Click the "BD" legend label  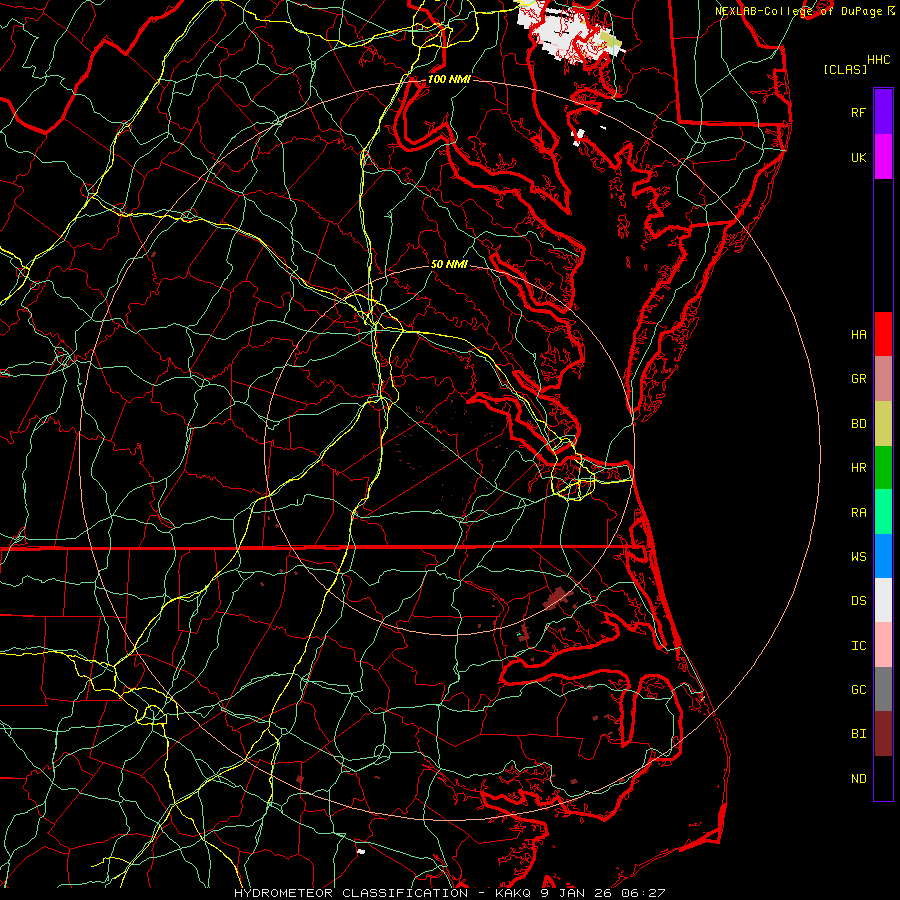coord(858,424)
